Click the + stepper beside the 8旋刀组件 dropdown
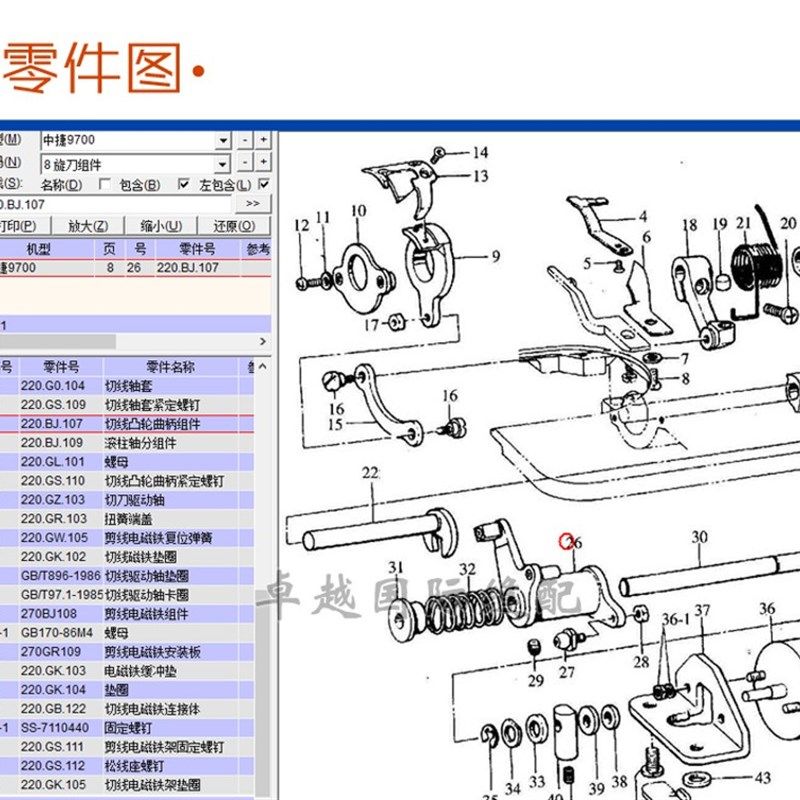The width and height of the screenshot is (800, 800). (262, 161)
